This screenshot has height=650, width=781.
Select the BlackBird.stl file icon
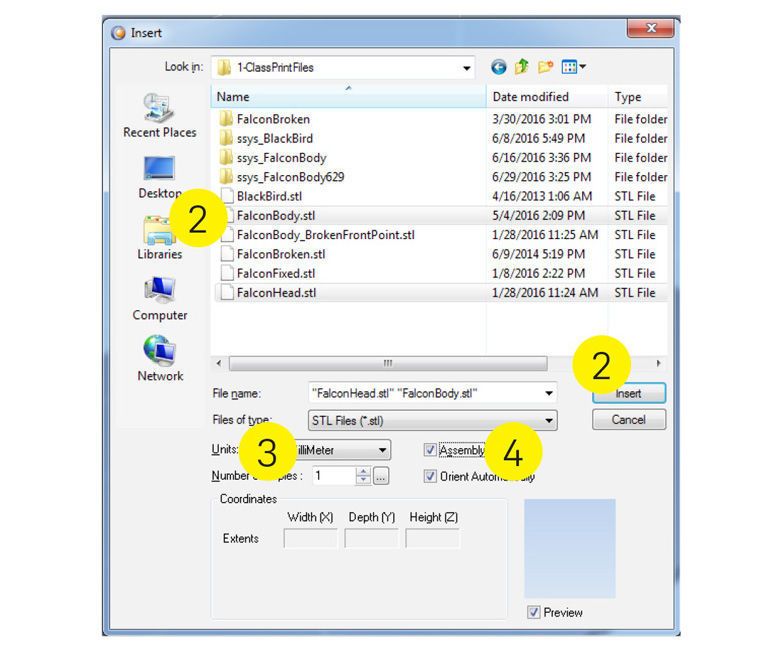227,196
